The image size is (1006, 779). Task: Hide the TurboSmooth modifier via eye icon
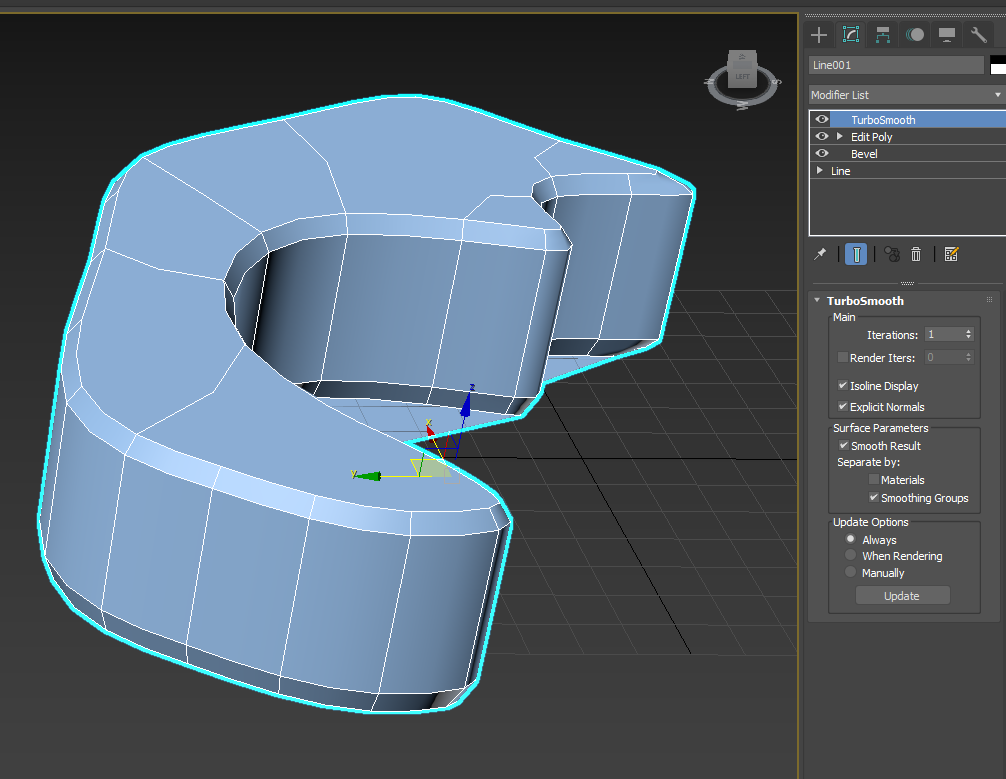[822, 120]
